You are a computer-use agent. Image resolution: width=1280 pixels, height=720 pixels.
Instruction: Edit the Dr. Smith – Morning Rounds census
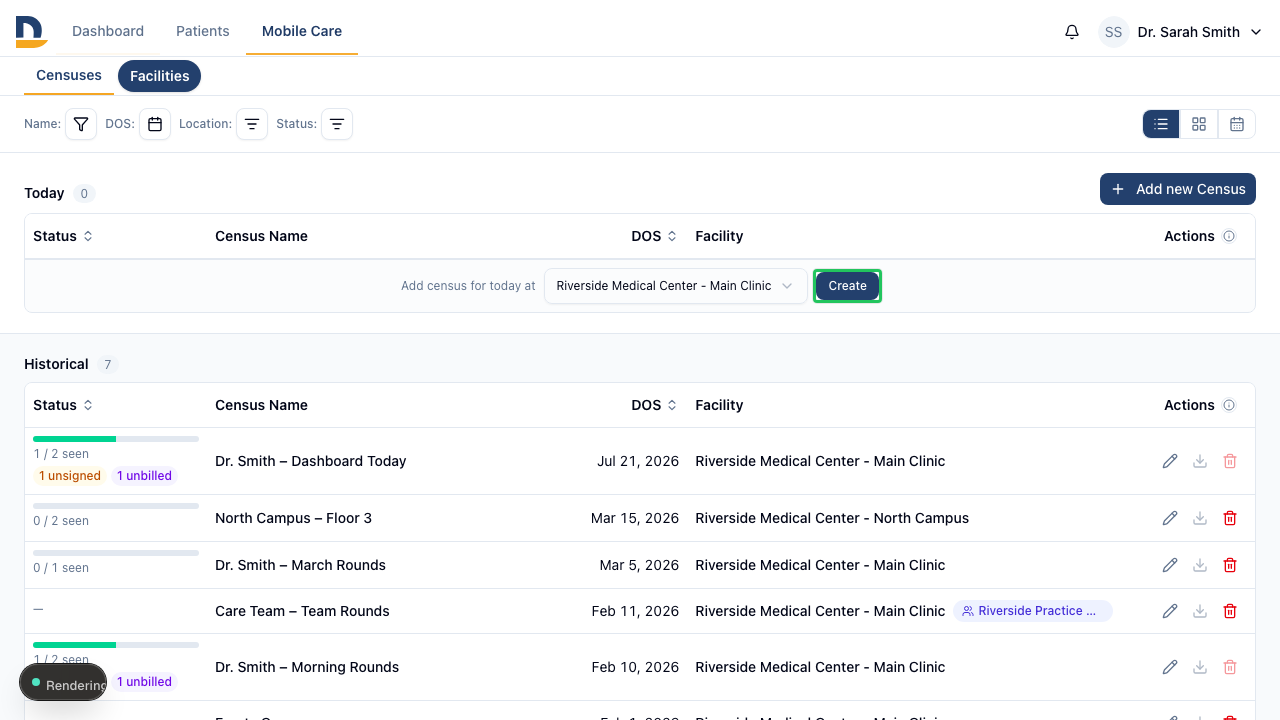click(1170, 667)
